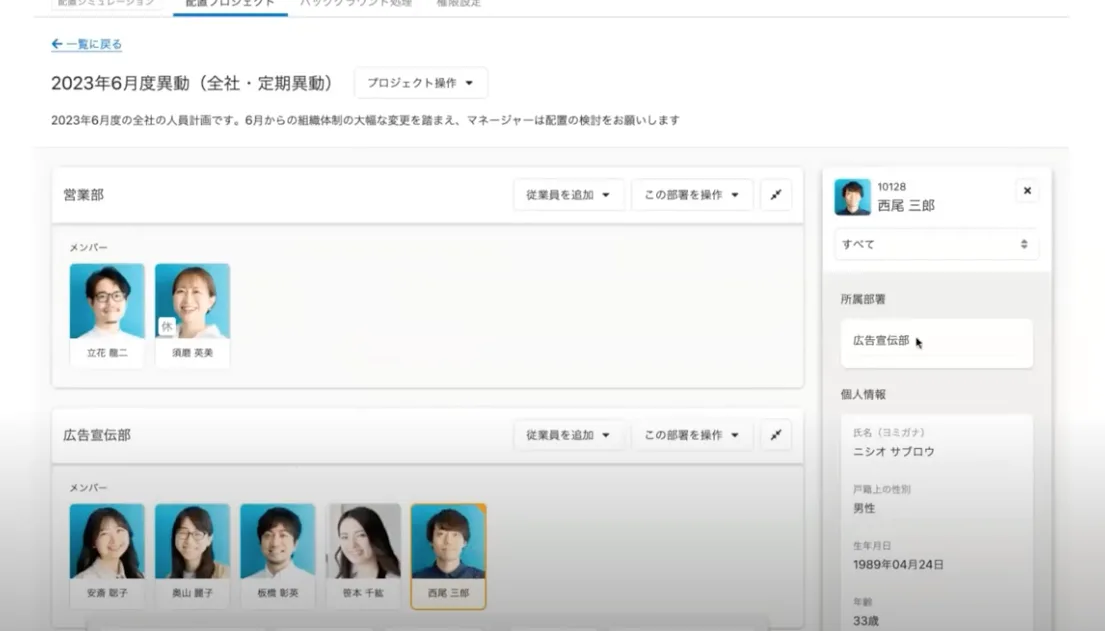The image size is (1105, 631).
Task: Switch to the 権限設定 tab
Action: [459, 4]
